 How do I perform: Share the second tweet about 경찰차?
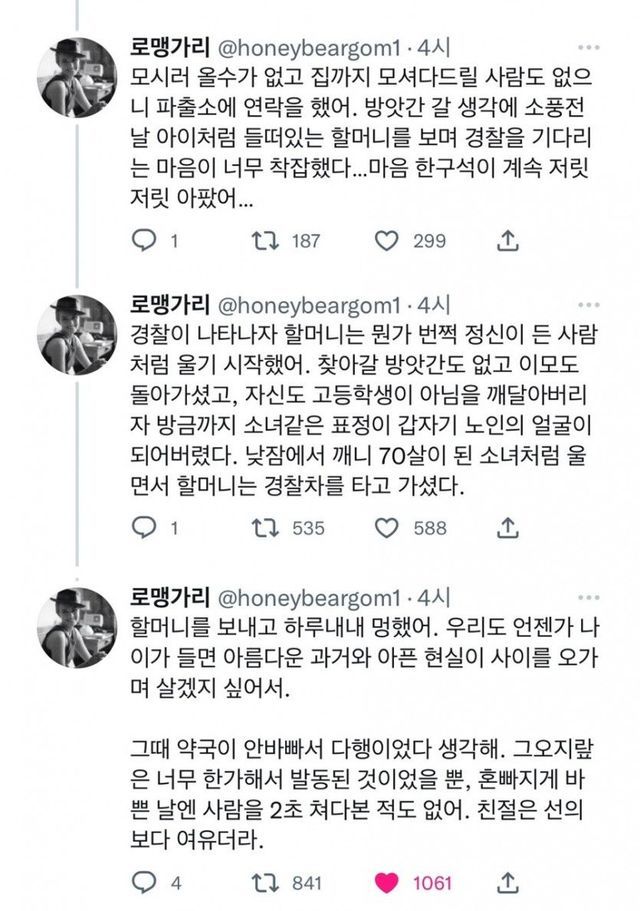click(507, 526)
